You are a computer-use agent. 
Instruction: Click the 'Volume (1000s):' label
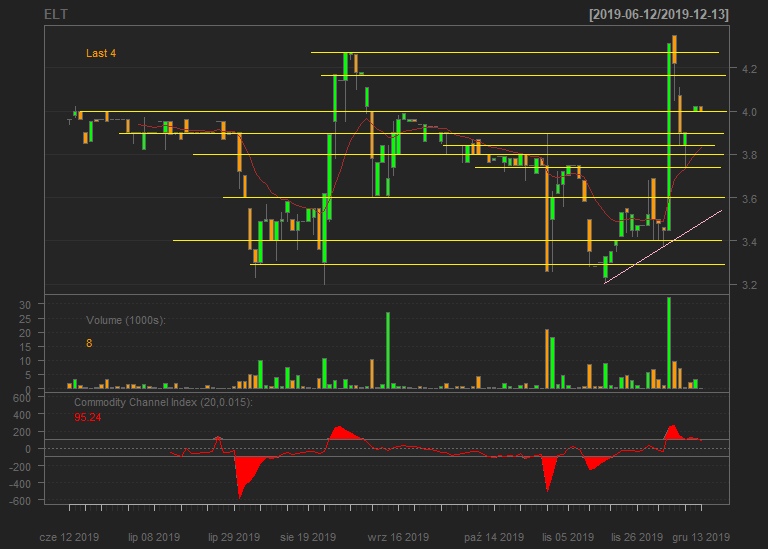point(126,320)
